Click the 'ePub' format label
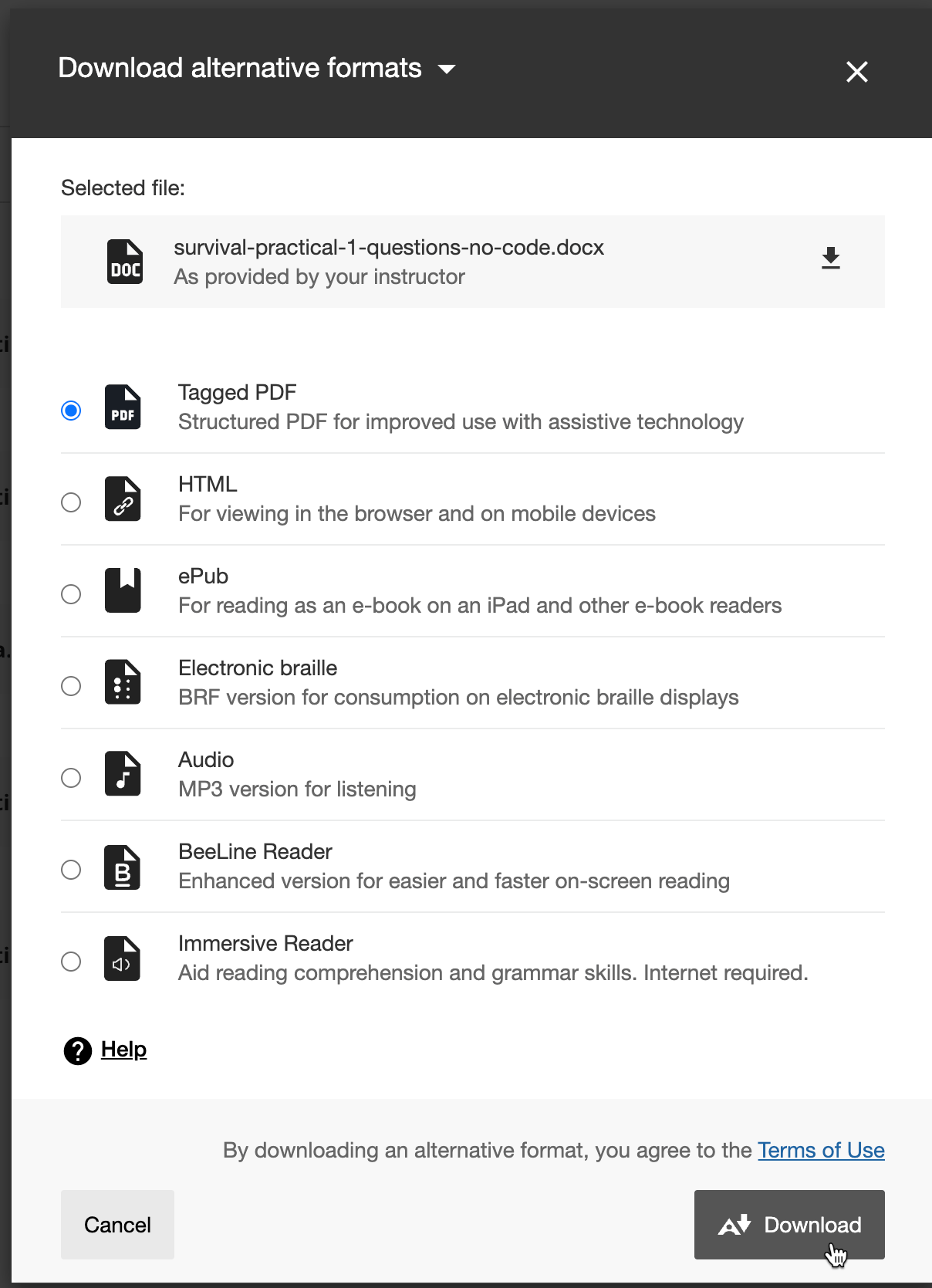 coord(203,576)
